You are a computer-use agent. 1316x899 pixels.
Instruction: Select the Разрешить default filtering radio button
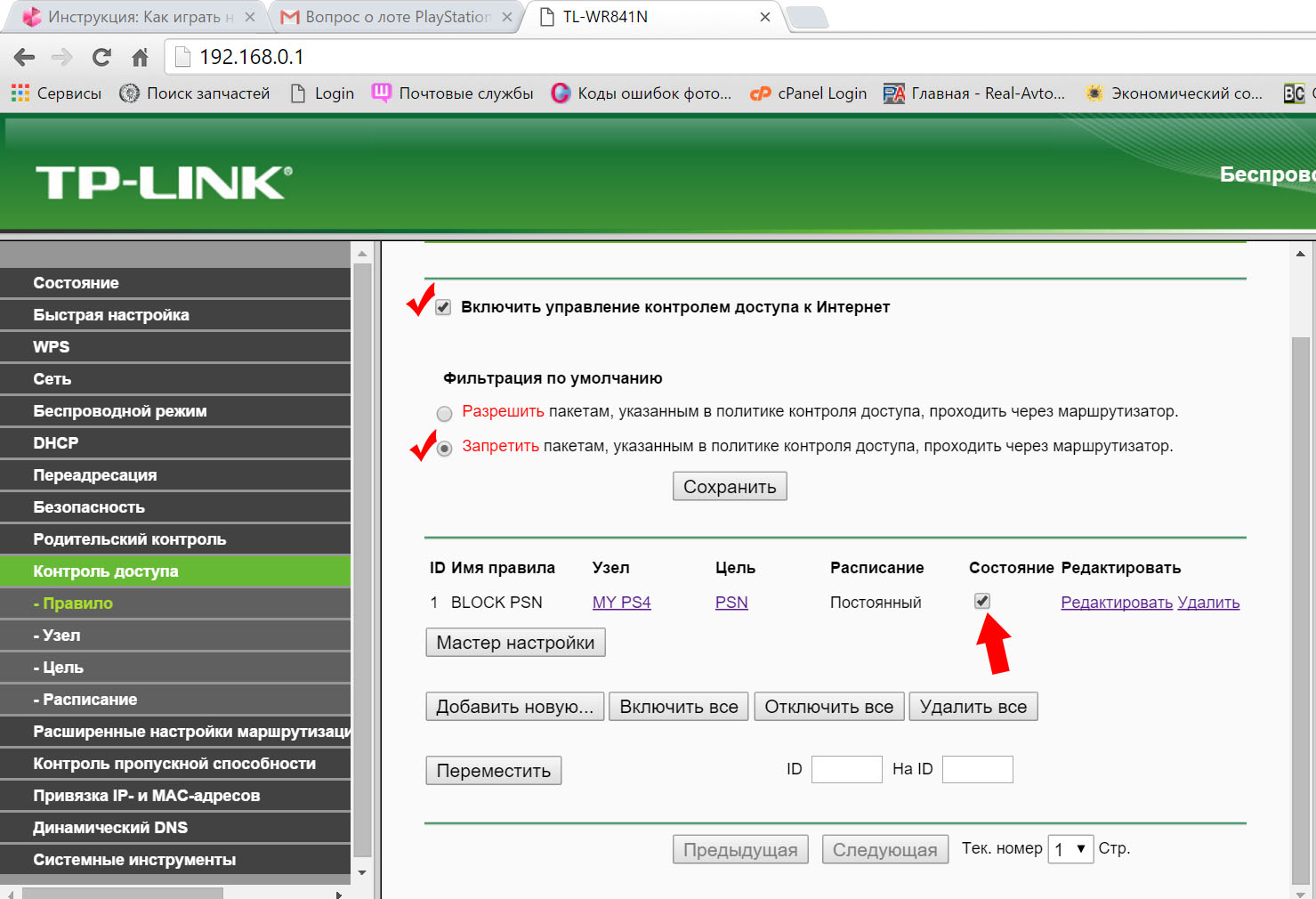(x=444, y=413)
